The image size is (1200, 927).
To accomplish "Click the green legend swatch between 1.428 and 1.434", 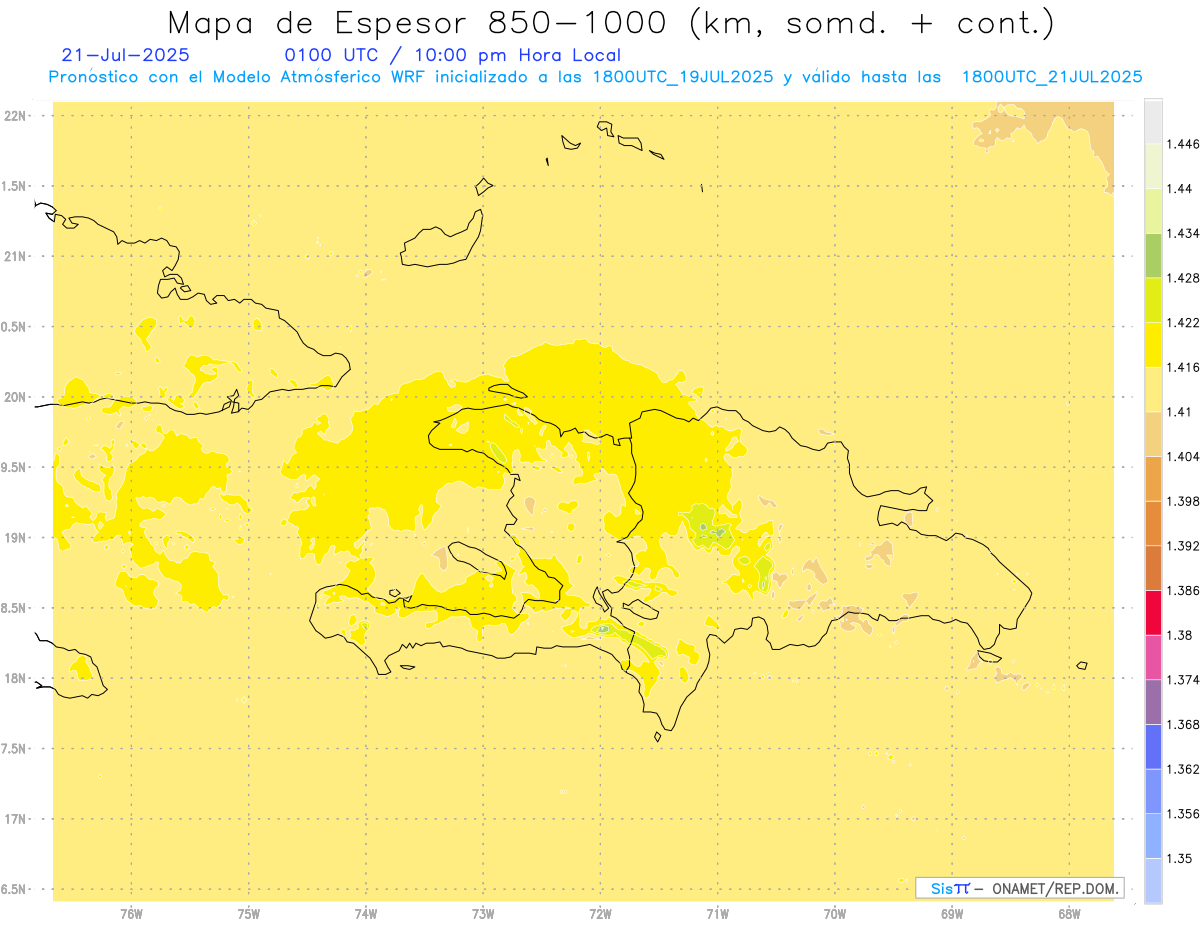I will [x=1153, y=256].
